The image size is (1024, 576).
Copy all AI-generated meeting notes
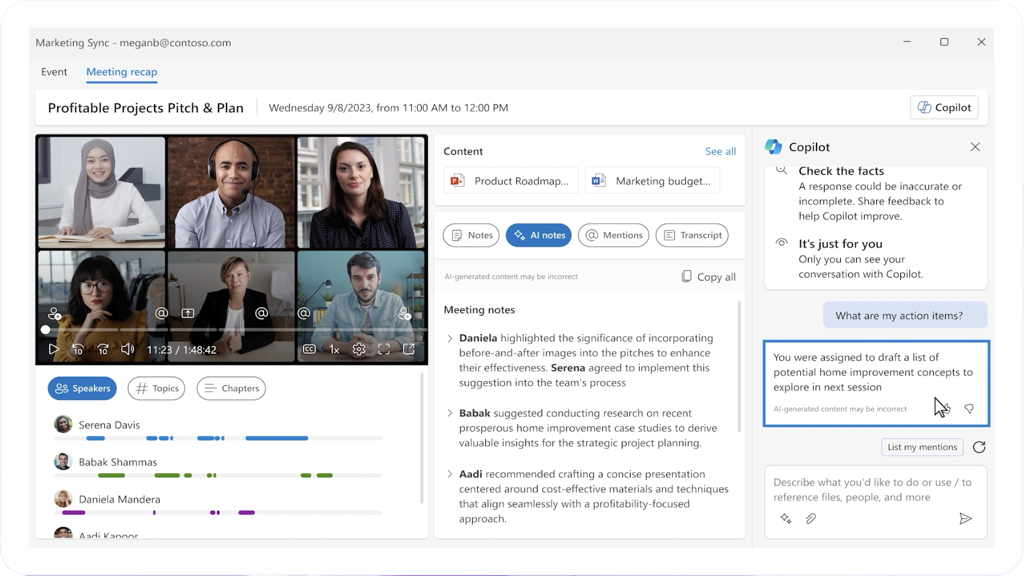tap(708, 277)
